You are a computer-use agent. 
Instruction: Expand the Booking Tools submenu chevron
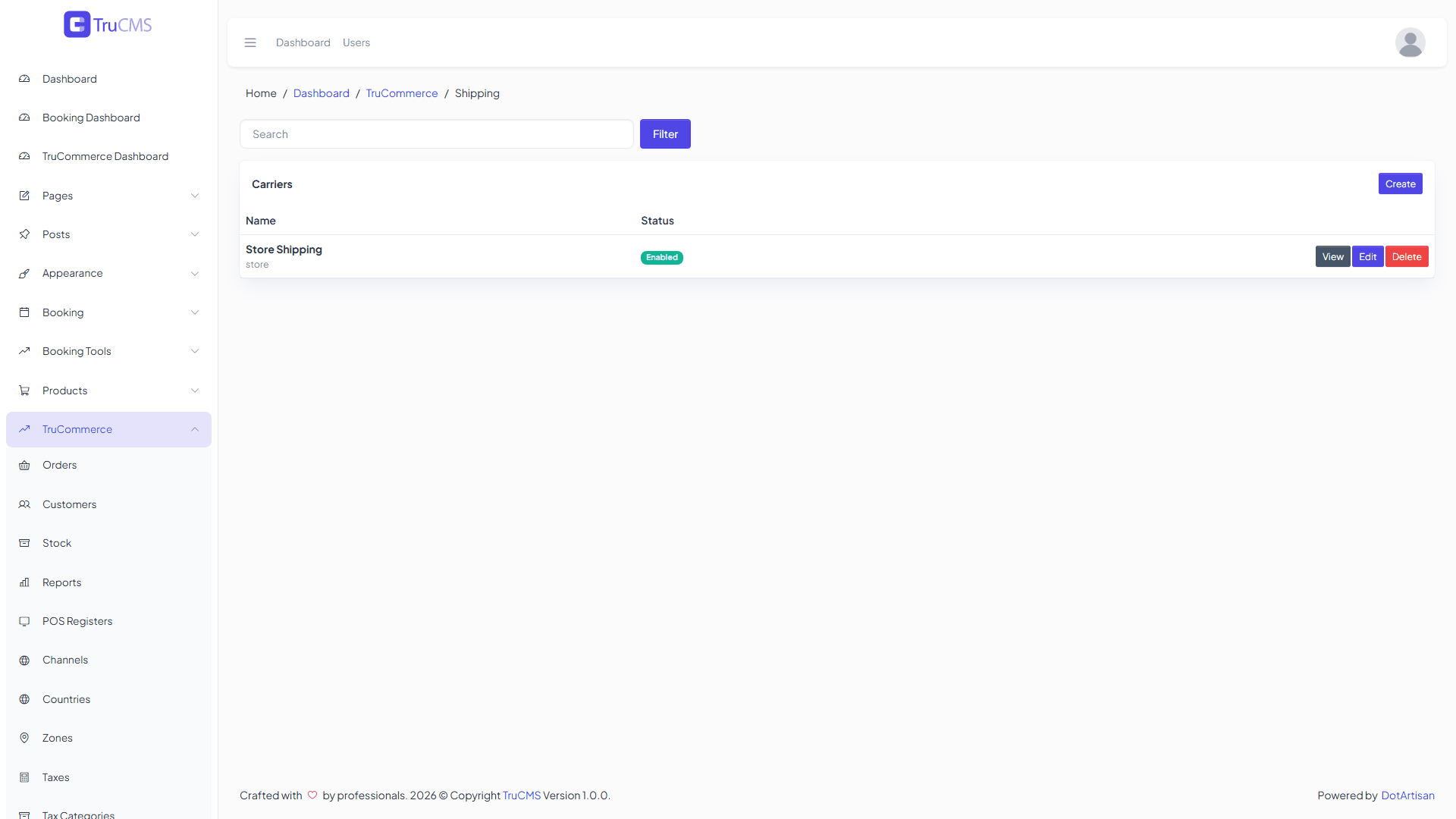(195, 351)
